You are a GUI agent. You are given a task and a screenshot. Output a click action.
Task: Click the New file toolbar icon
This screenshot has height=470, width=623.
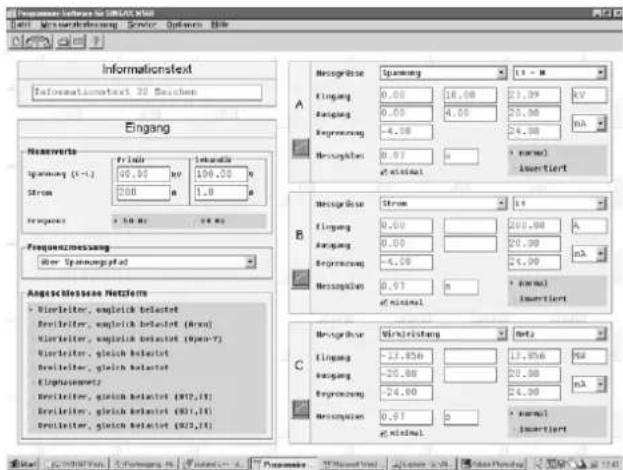click(16, 41)
